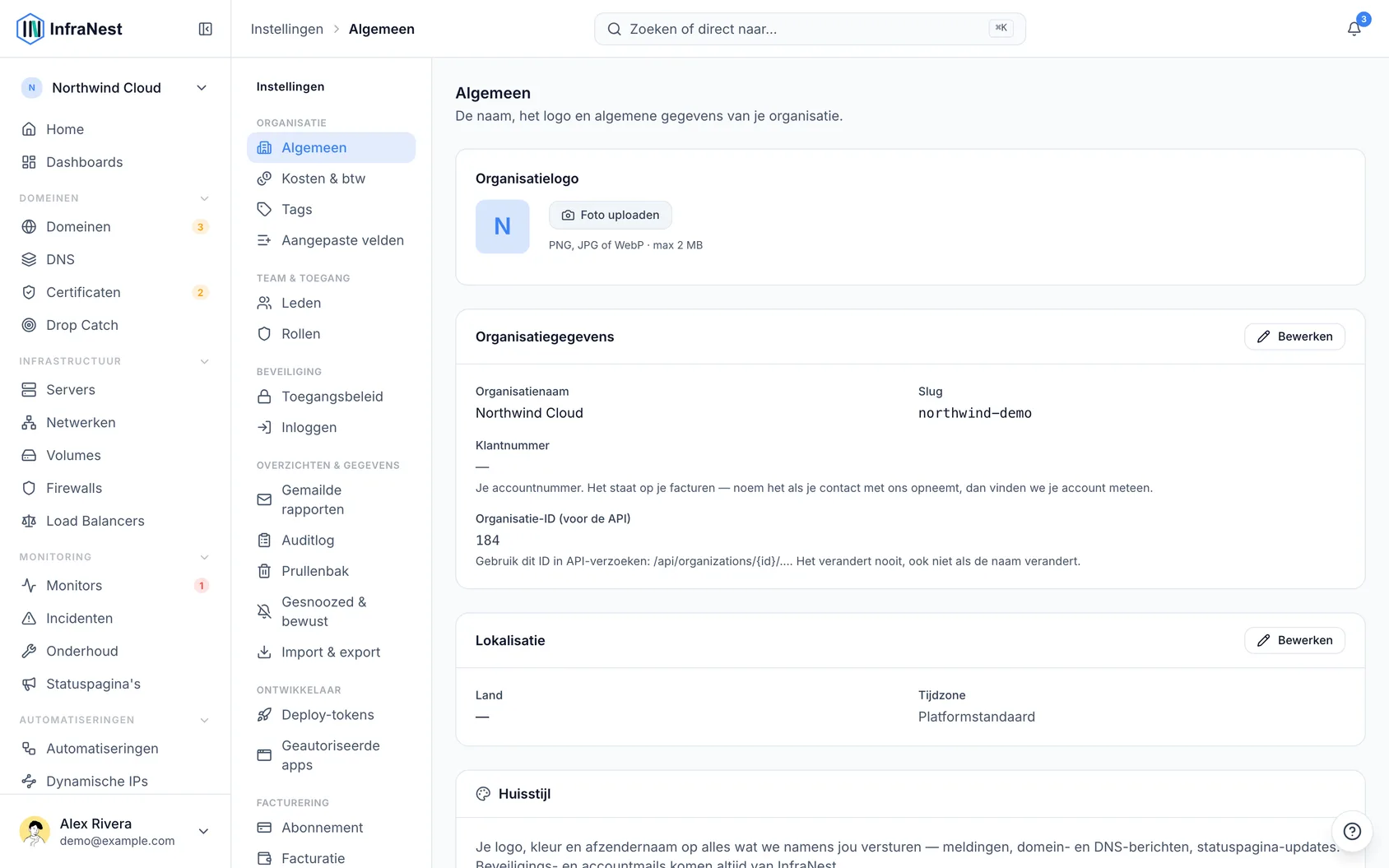Viewport: 1389px width, 868px height.
Task: Open Aangepaste velden settings
Action: point(331,240)
